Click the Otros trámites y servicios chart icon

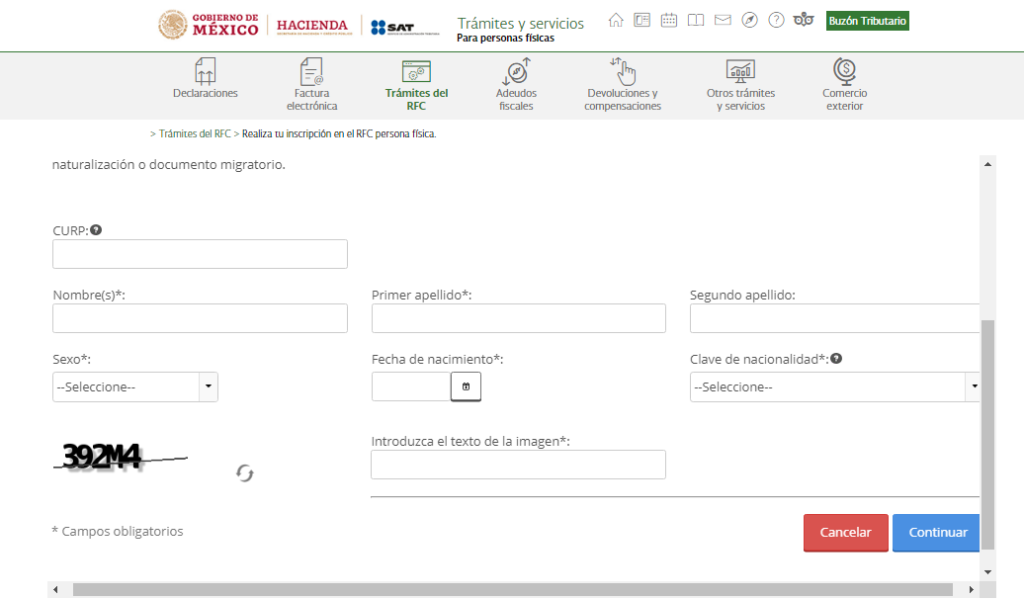click(x=741, y=71)
